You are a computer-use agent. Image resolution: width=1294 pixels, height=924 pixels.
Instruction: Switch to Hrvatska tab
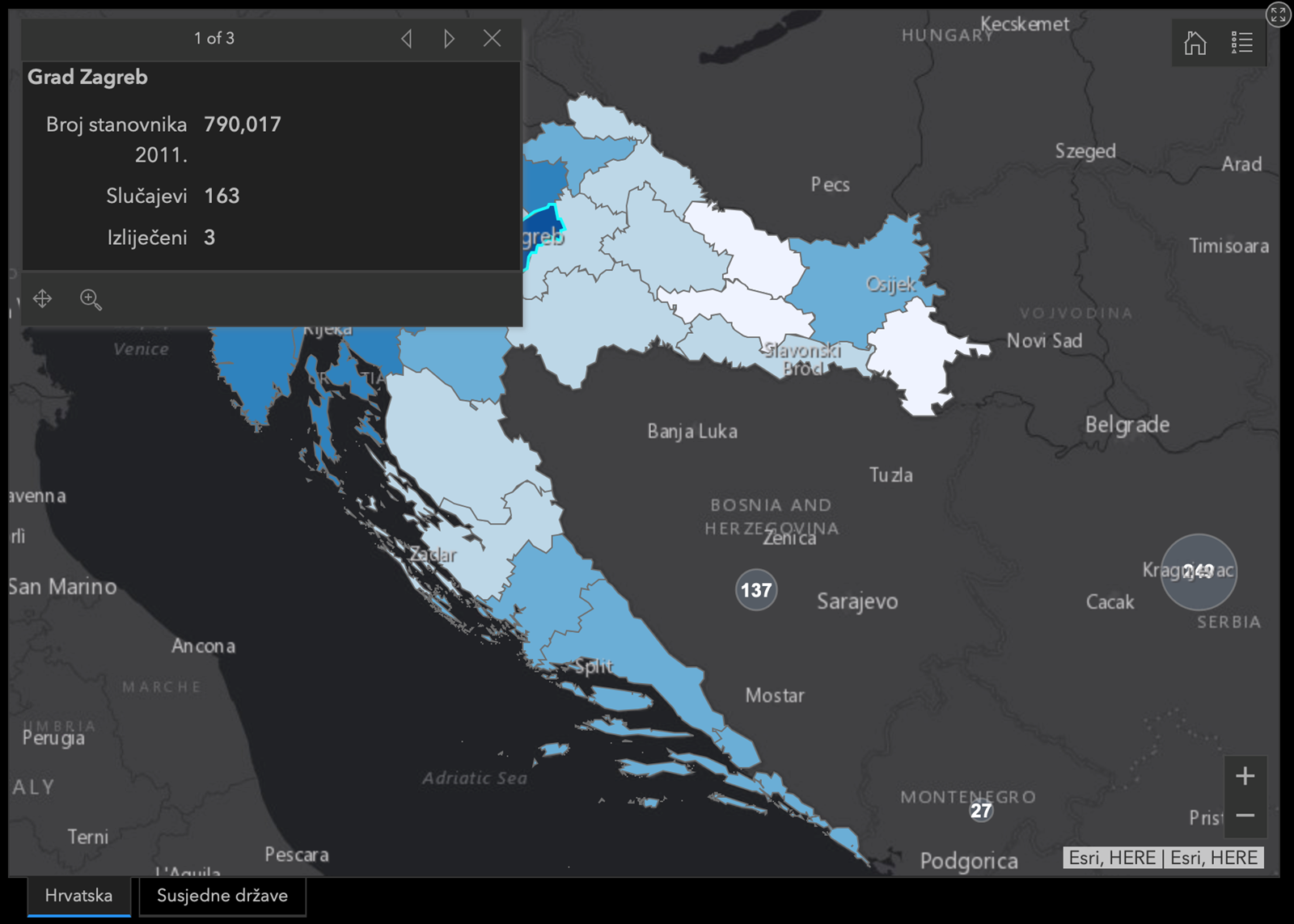click(78, 896)
